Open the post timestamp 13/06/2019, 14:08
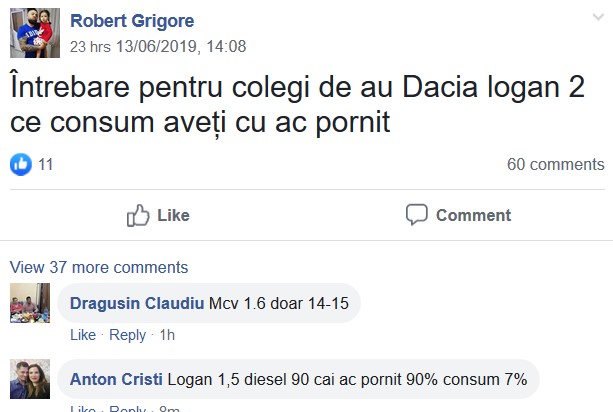This screenshot has width=613, height=412. tap(181, 47)
